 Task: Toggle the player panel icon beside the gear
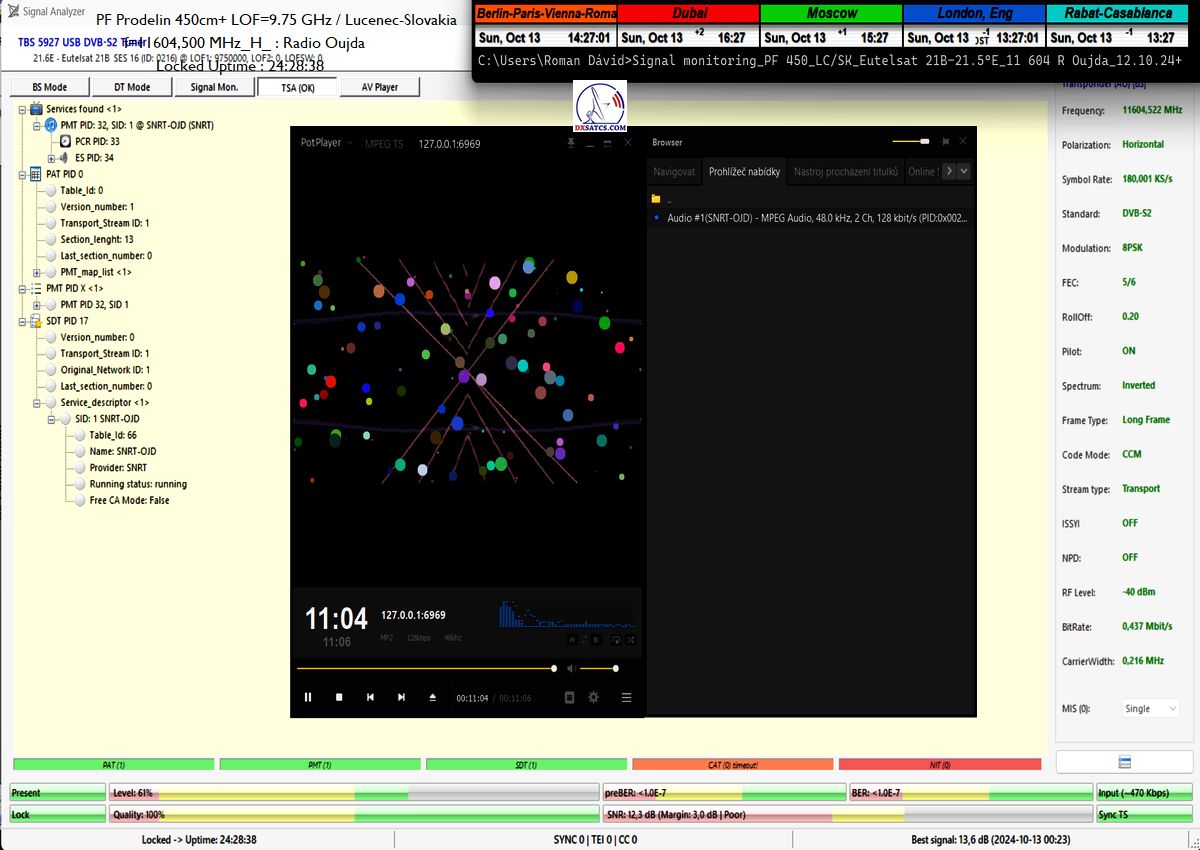pos(569,697)
